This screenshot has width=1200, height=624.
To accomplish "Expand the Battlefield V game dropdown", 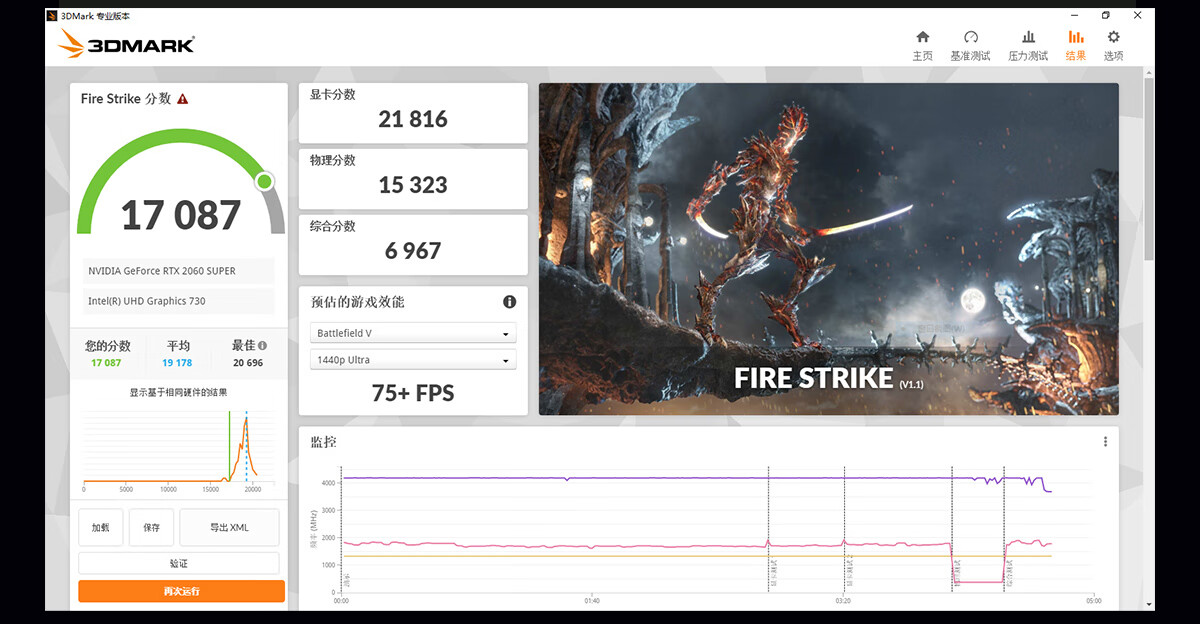I will point(413,333).
